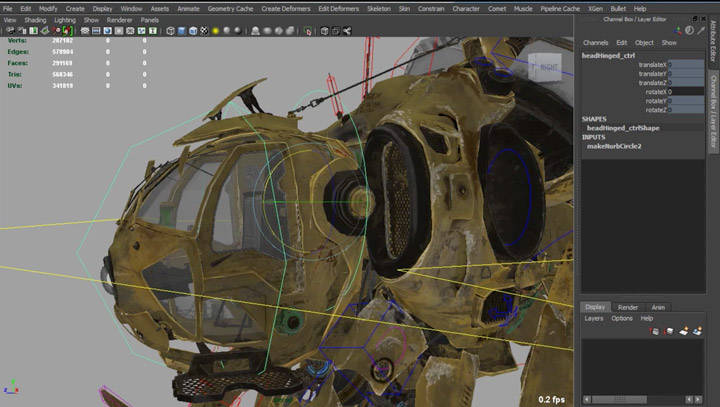Image resolution: width=720 pixels, height=407 pixels.
Task: Open the Layers dropdown menu in Layer Editor
Action: pyautogui.click(x=594, y=318)
